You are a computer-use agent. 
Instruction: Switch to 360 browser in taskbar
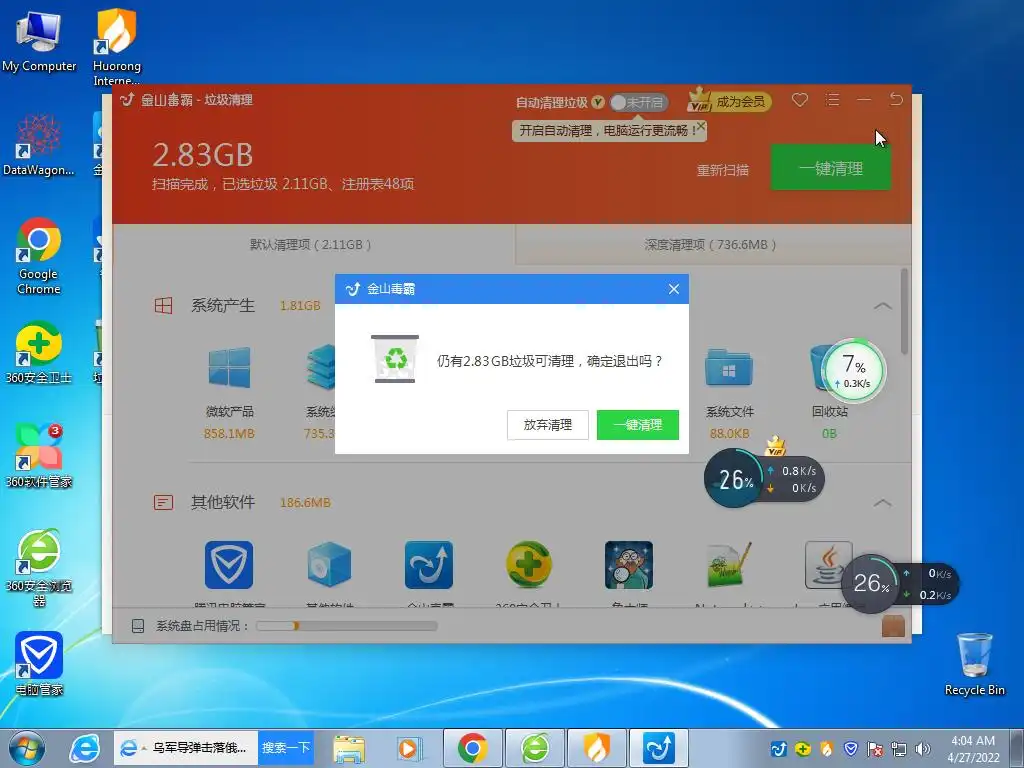[x=535, y=748]
